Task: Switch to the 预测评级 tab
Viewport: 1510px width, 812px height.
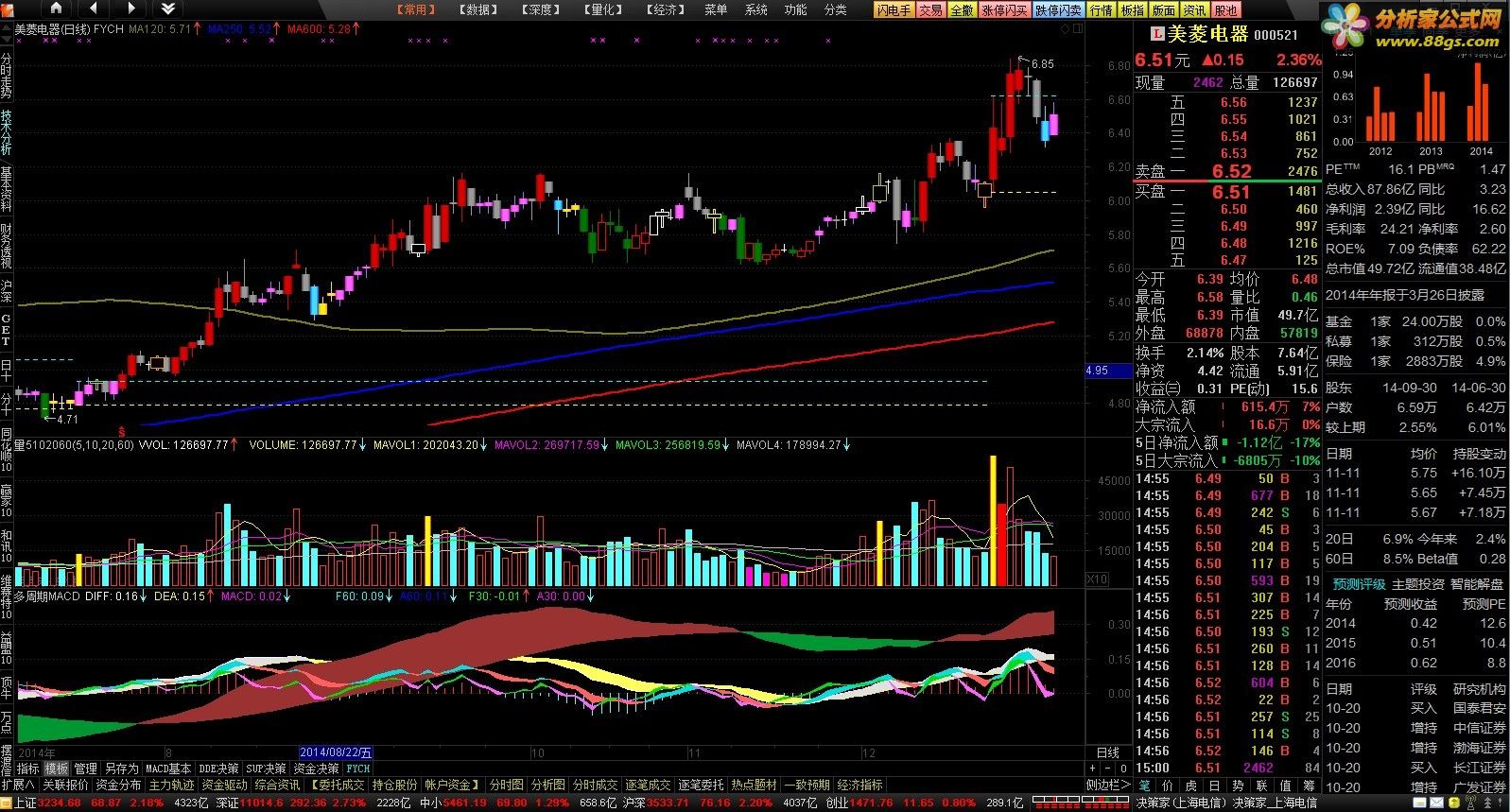Action: point(1359,584)
